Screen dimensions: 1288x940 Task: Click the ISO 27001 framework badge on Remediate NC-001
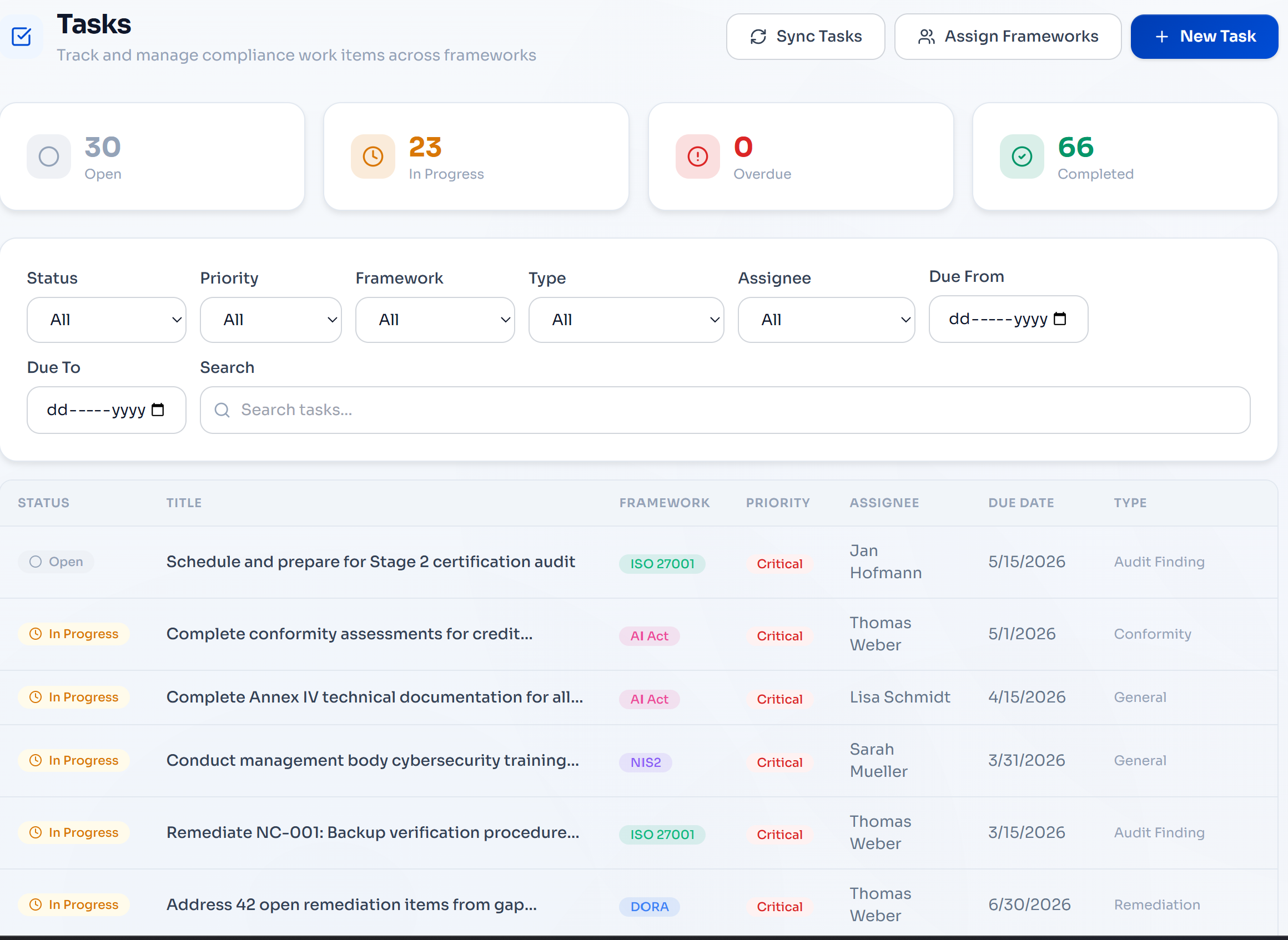(662, 834)
